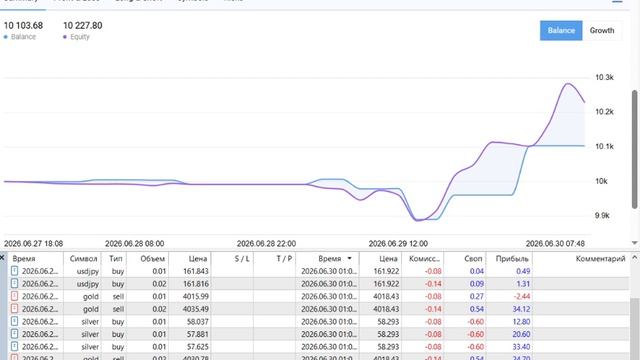Click close price 4018.43 in gold 4015.99 row
The height and width of the screenshot is (360, 640).
click(386, 296)
